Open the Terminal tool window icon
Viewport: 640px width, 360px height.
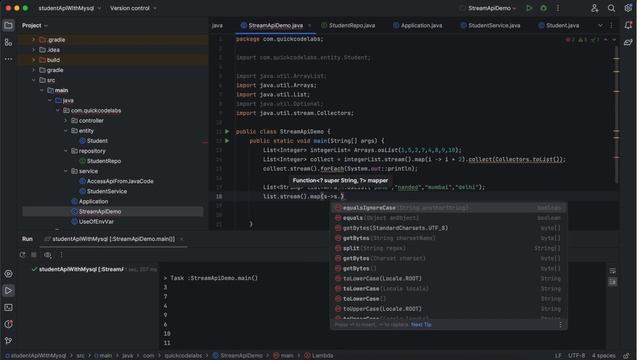tap(8, 308)
